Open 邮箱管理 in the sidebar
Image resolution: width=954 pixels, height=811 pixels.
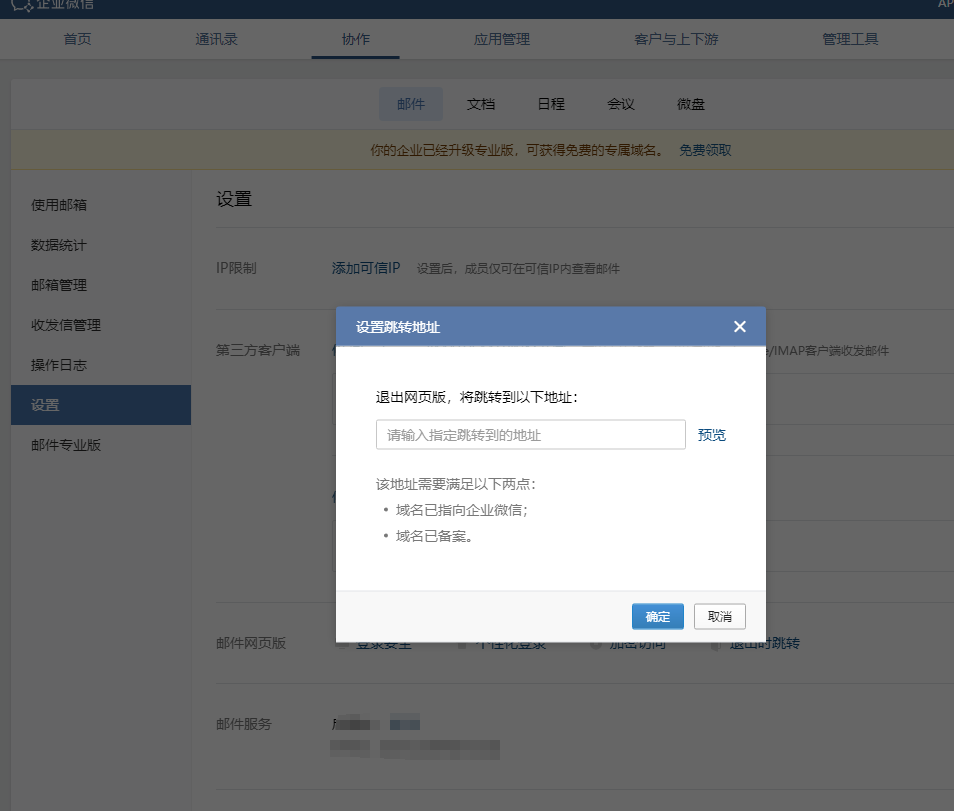pyautogui.click(x=59, y=285)
